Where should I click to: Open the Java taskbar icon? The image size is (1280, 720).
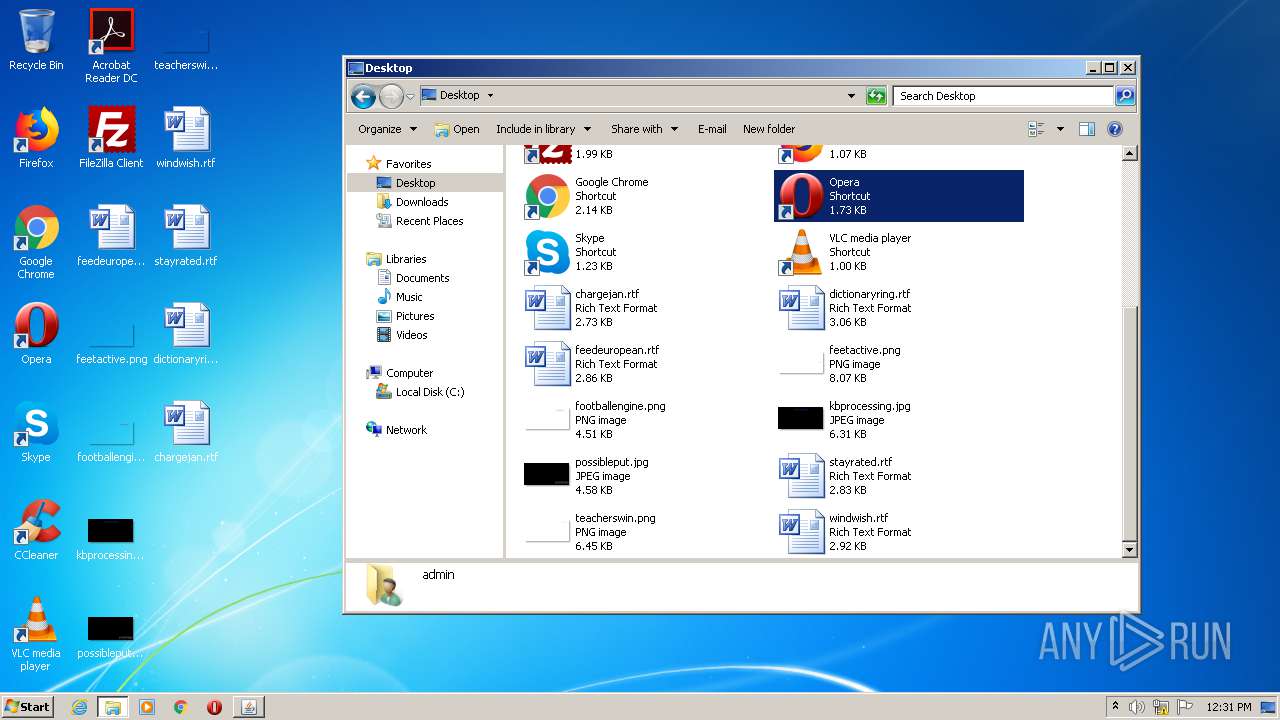point(249,707)
